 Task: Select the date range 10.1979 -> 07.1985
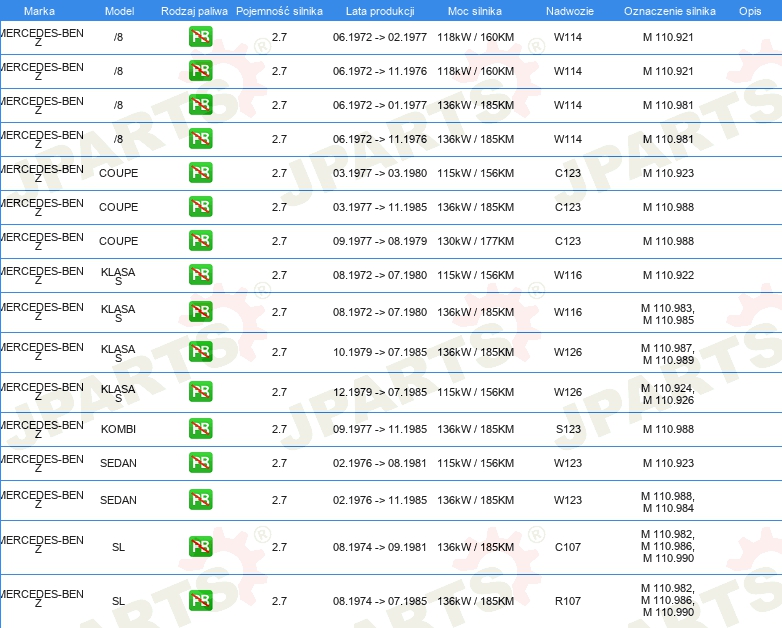(x=380, y=352)
